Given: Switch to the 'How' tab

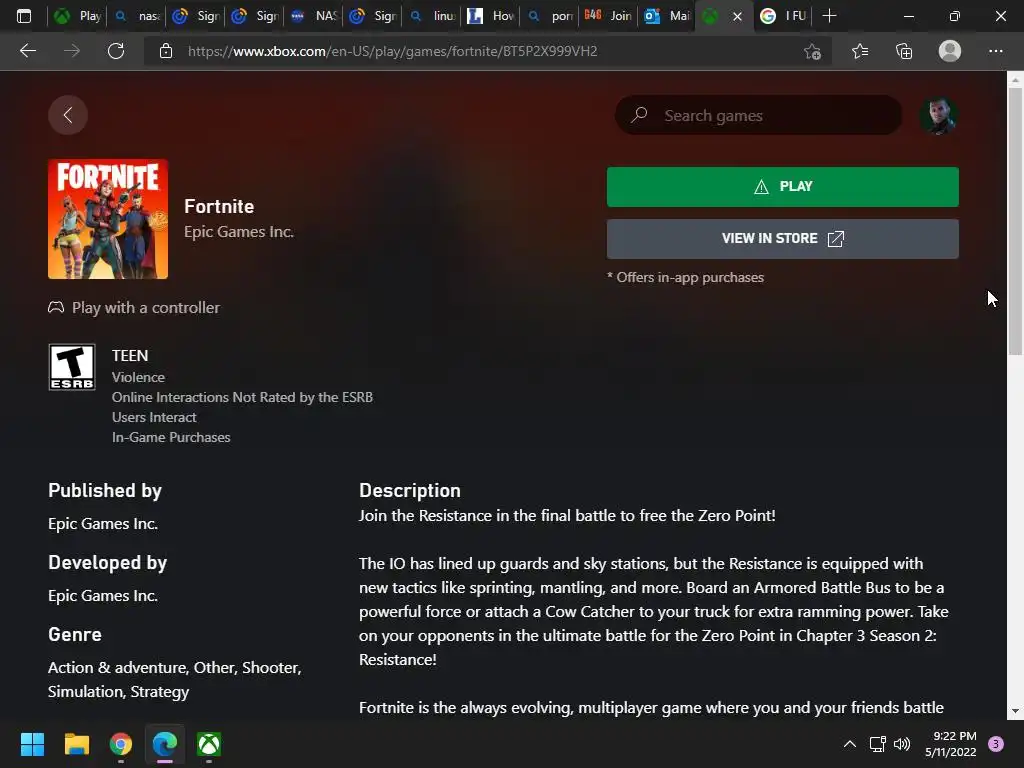Looking at the screenshot, I should pyautogui.click(x=490, y=16).
